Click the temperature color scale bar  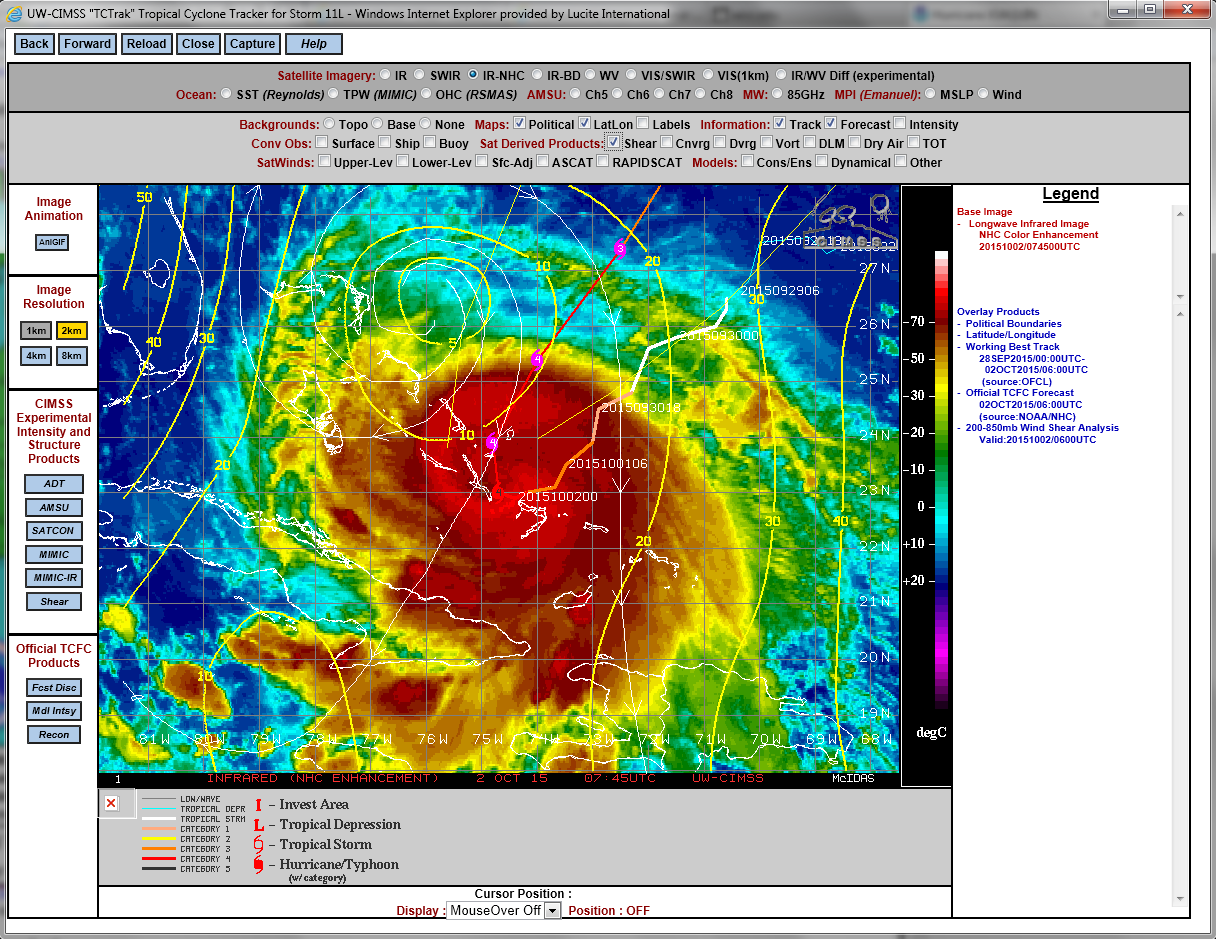[x=942, y=480]
